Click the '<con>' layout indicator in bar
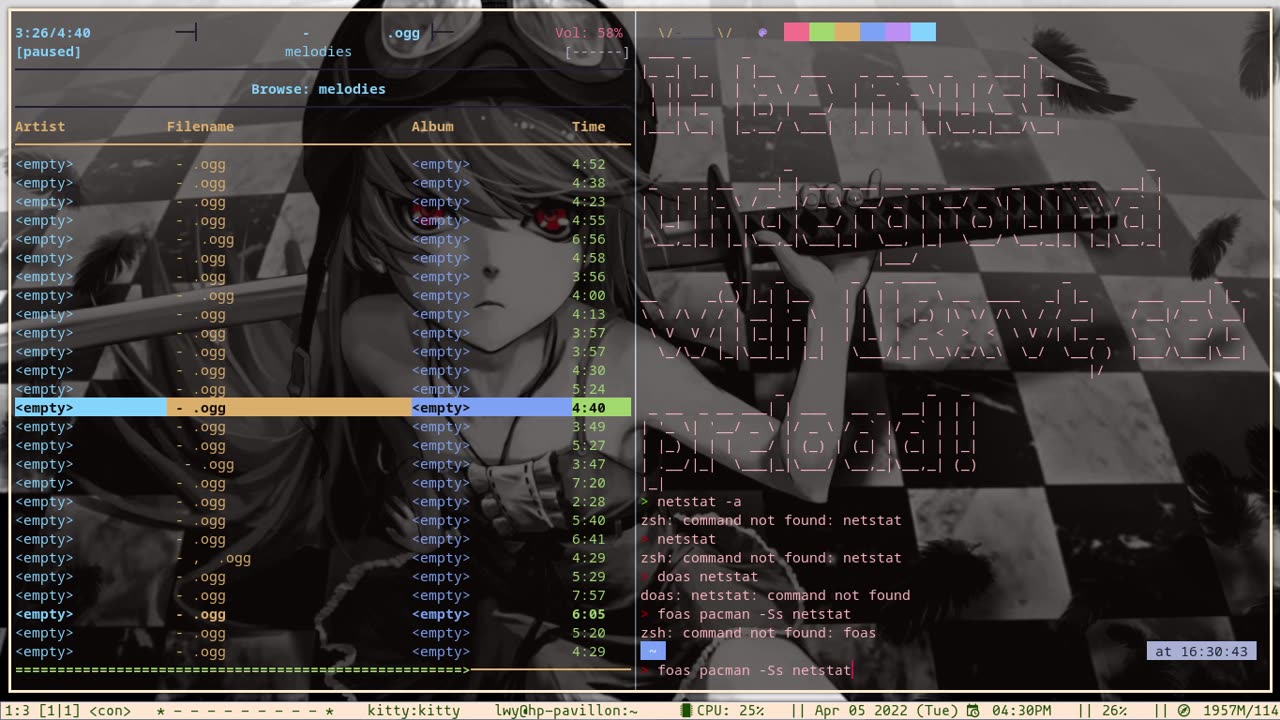1280x720 pixels. point(110,711)
